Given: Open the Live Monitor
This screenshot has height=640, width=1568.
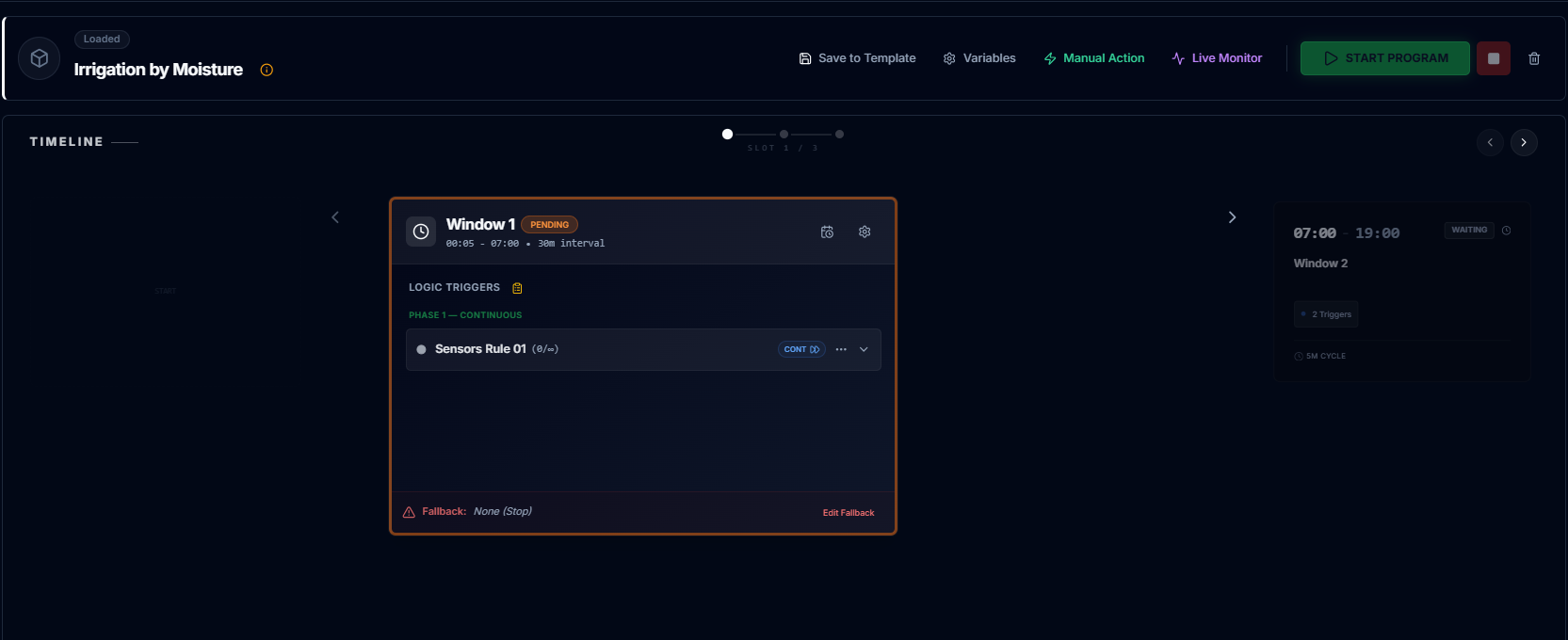Looking at the screenshot, I should [1217, 58].
